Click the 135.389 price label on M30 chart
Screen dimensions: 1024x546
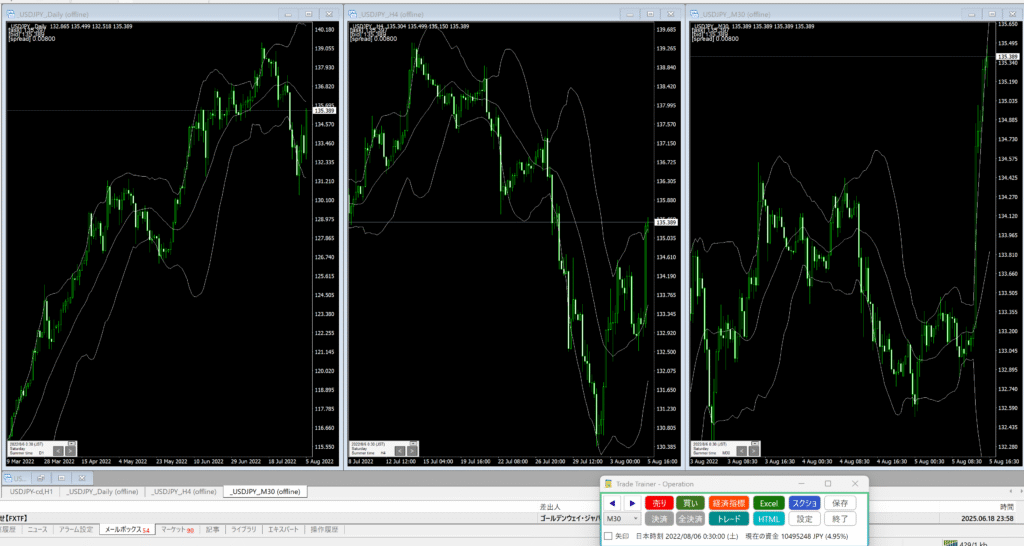[1008, 57]
